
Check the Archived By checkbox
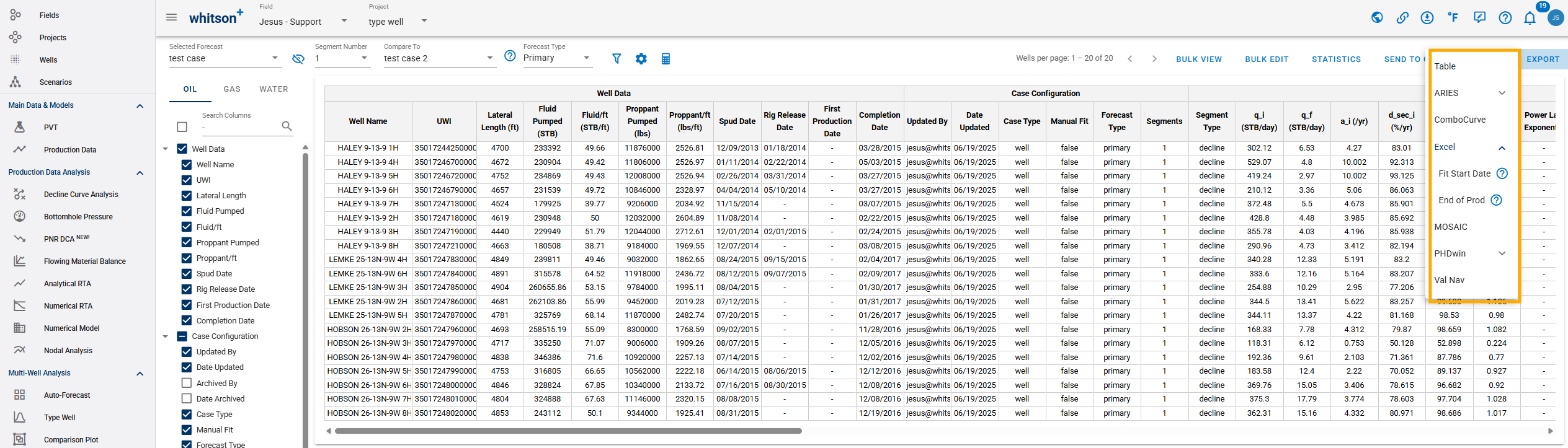187,383
